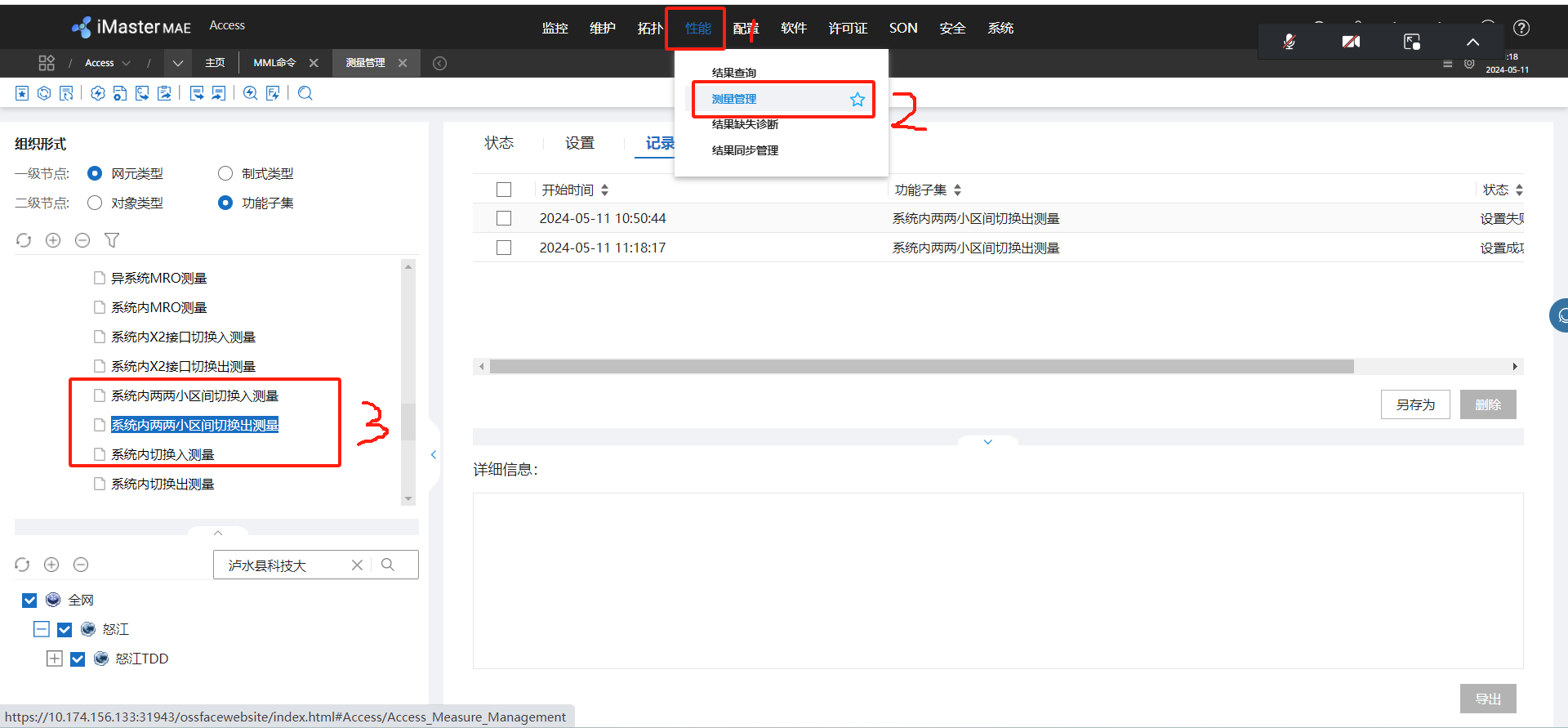Sort by 开始时间 column
The image size is (1568, 728).
point(604,190)
